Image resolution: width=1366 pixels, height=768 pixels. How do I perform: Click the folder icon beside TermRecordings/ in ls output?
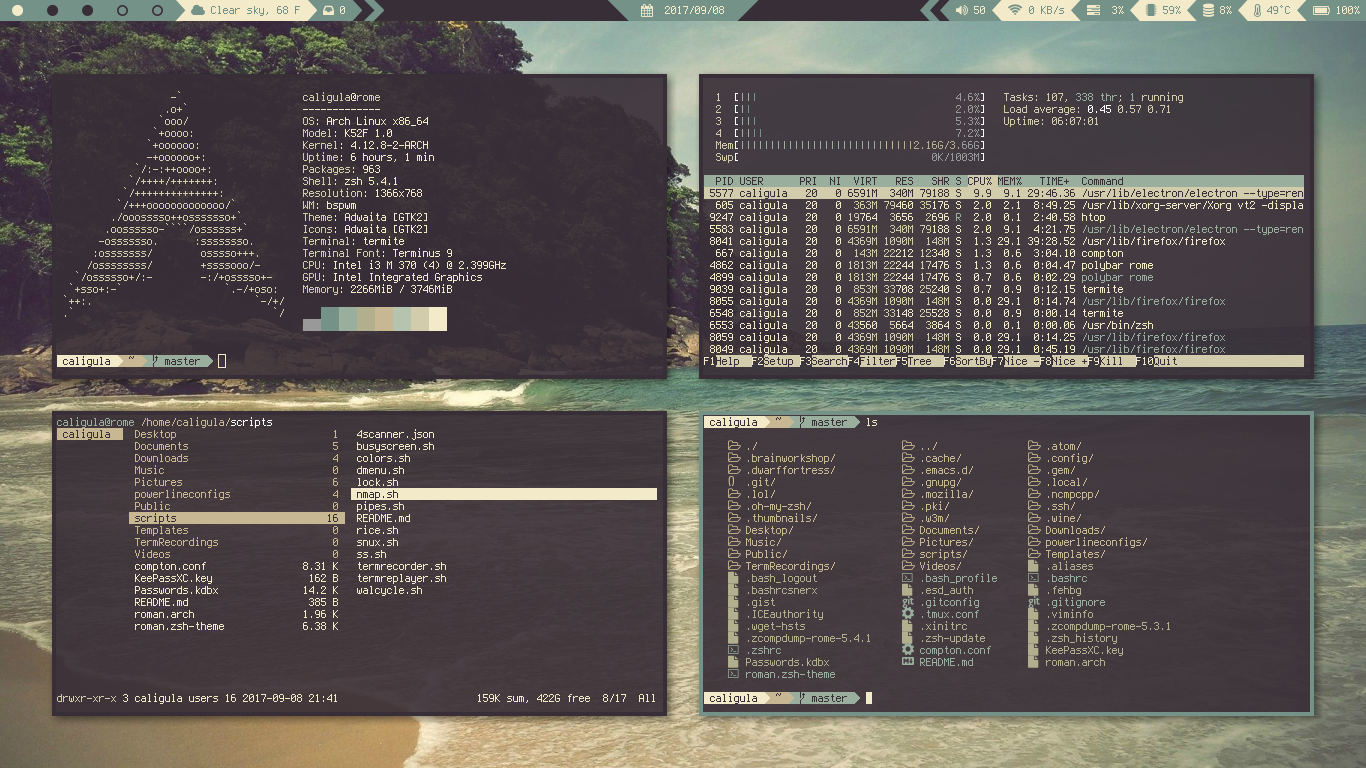[x=734, y=566]
